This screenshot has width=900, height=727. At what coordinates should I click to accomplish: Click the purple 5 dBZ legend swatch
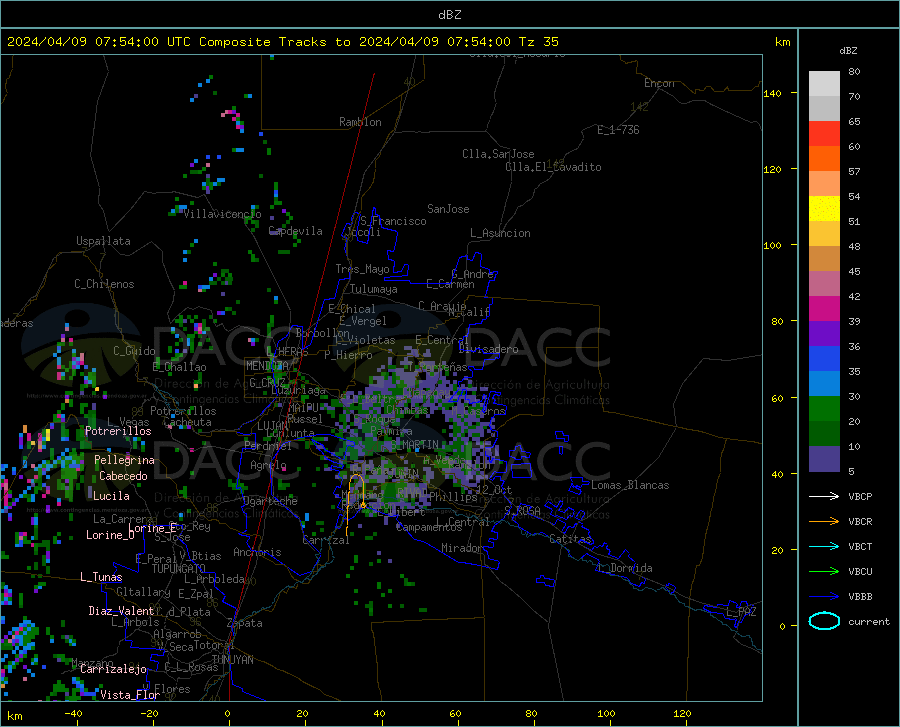click(x=824, y=459)
